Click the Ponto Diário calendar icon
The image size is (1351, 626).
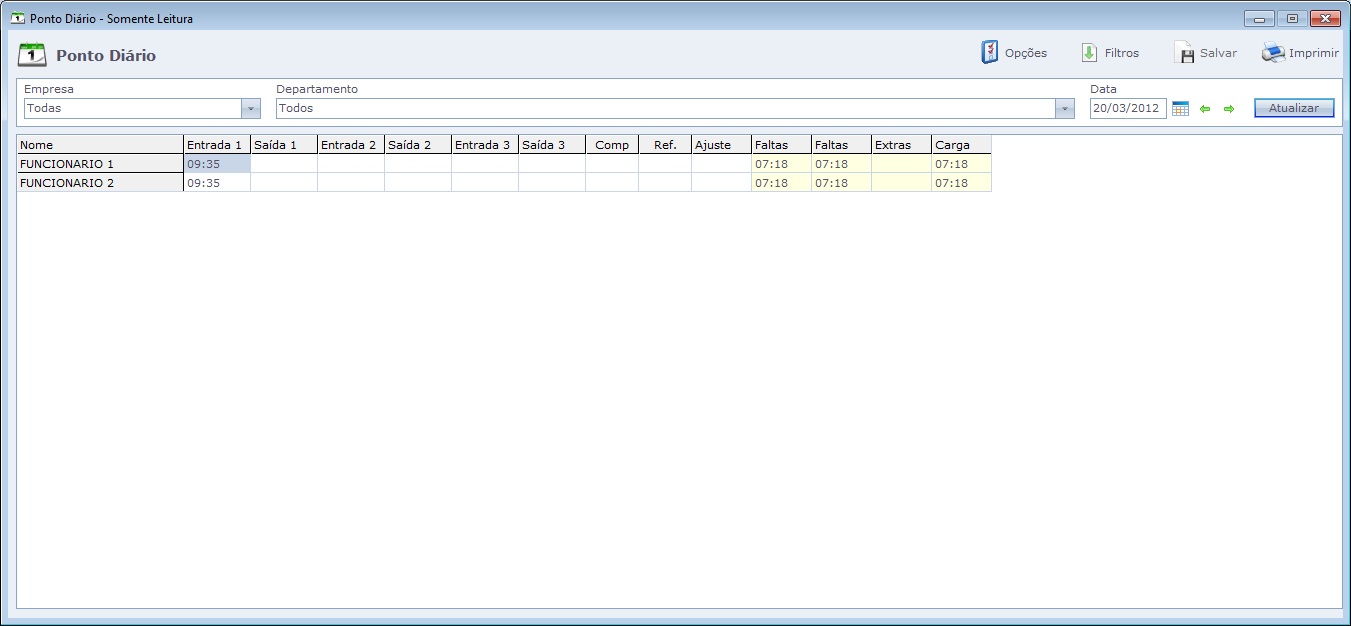(32, 55)
